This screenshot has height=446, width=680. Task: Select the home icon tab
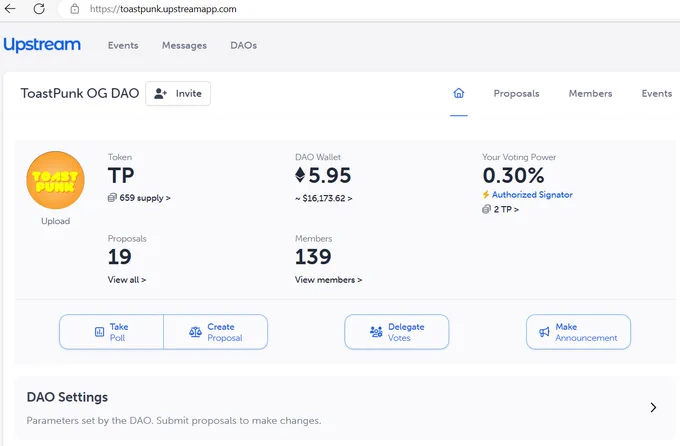click(459, 93)
